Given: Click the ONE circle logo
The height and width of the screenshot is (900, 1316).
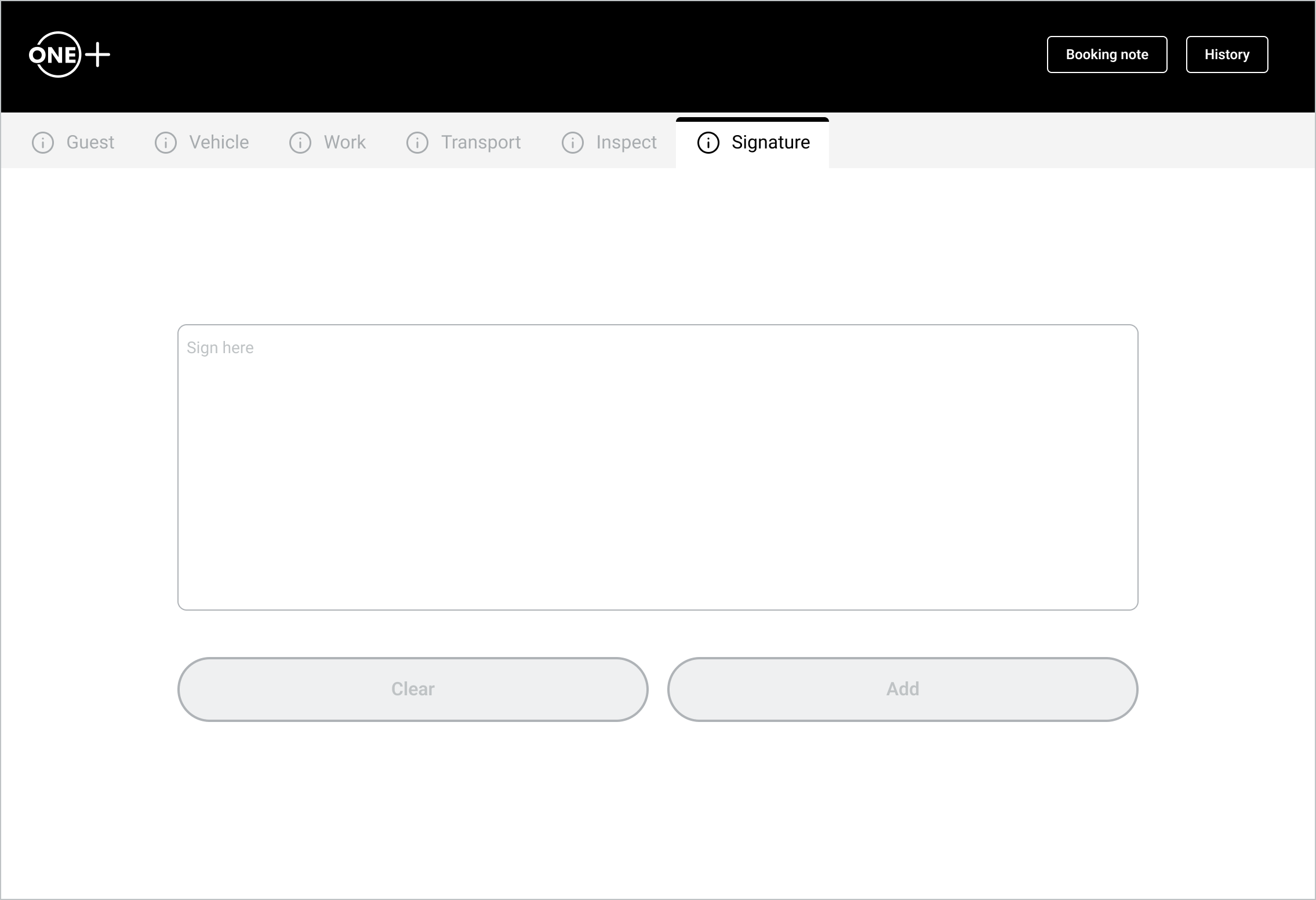Looking at the screenshot, I should 56,55.
